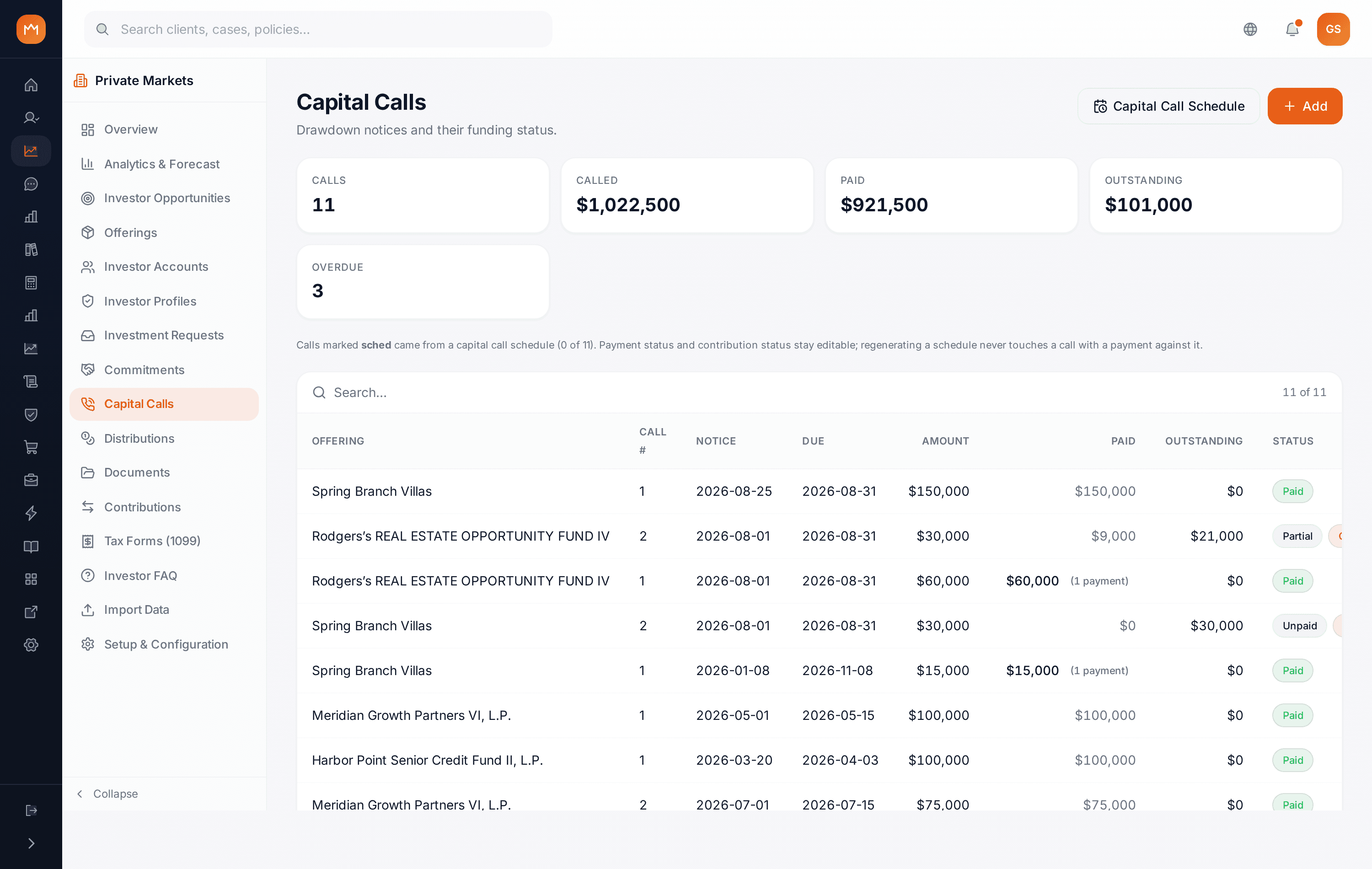Open the home icon in left rail
This screenshot has height=869, width=1372.
pos(31,85)
